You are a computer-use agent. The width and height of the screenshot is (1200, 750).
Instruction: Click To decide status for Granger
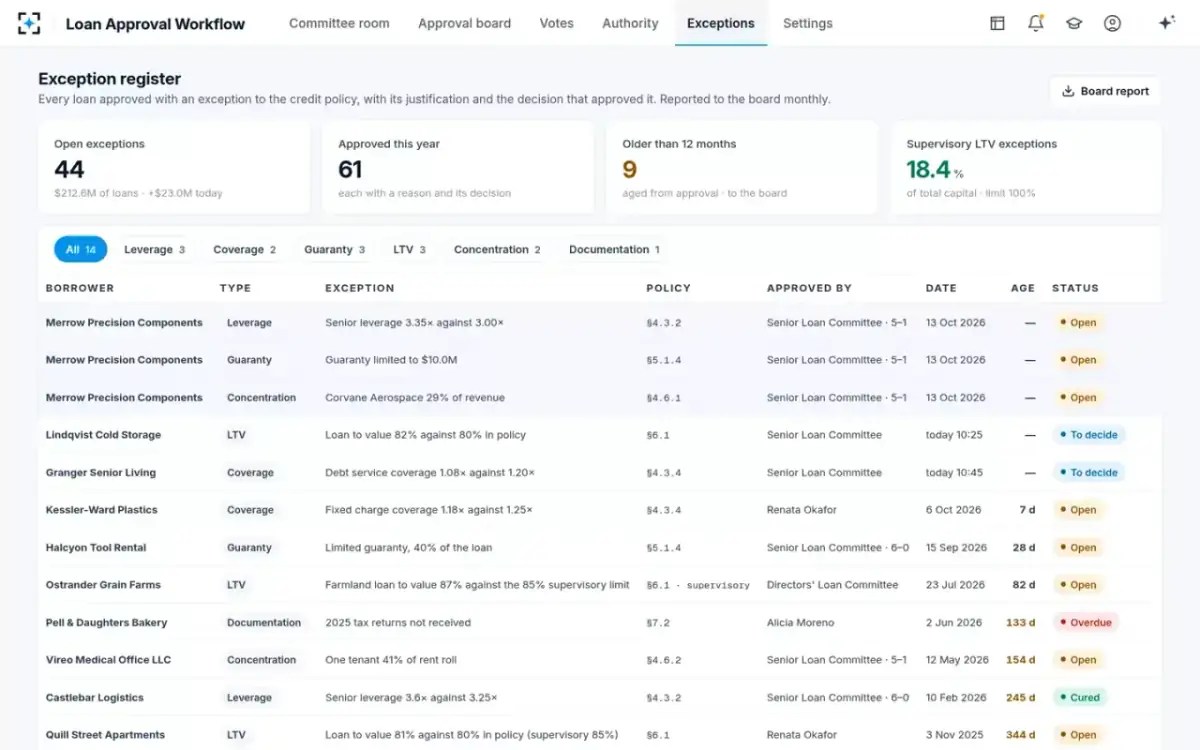(x=1088, y=472)
